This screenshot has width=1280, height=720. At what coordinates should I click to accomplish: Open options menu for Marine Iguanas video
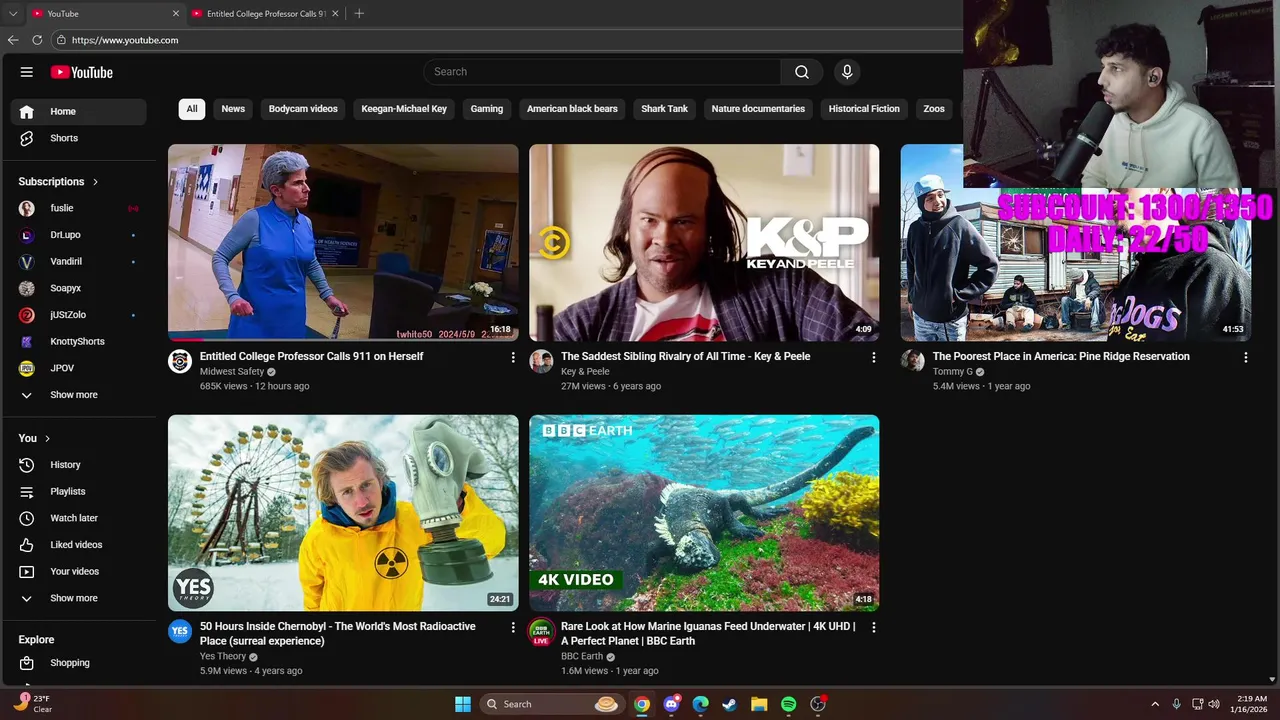click(x=874, y=627)
